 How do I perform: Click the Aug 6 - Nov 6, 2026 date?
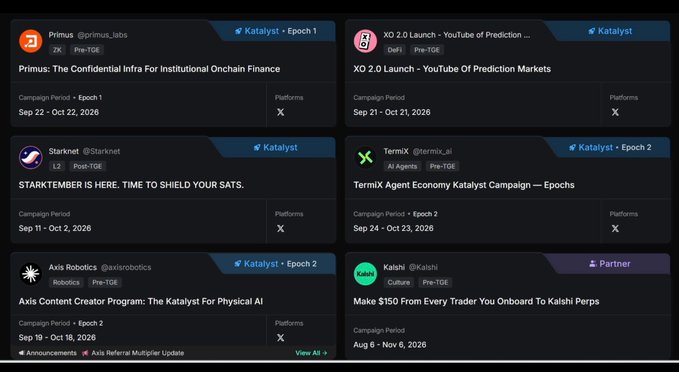pyautogui.click(x=390, y=345)
